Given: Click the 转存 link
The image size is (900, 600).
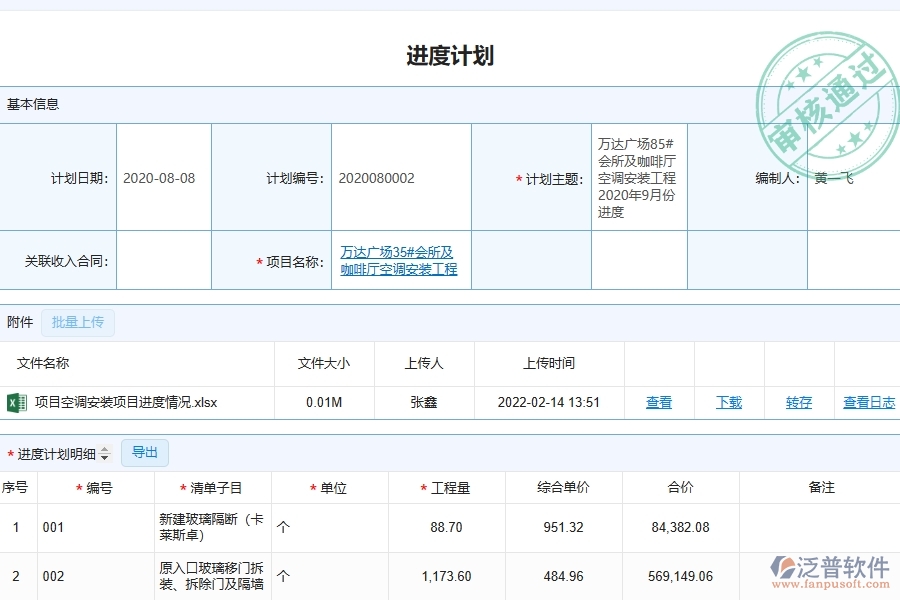Looking at the screenshot, I should click(799, 402).
